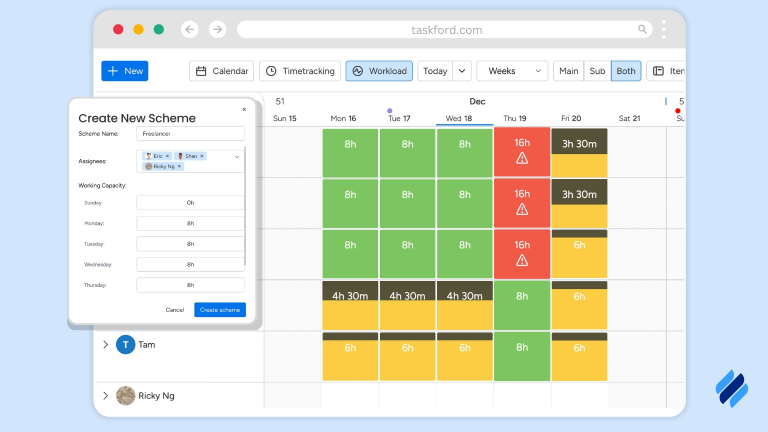Click the purple marker dot above Tue 17
Screen dimensions: 768x432
pos(390,111)
